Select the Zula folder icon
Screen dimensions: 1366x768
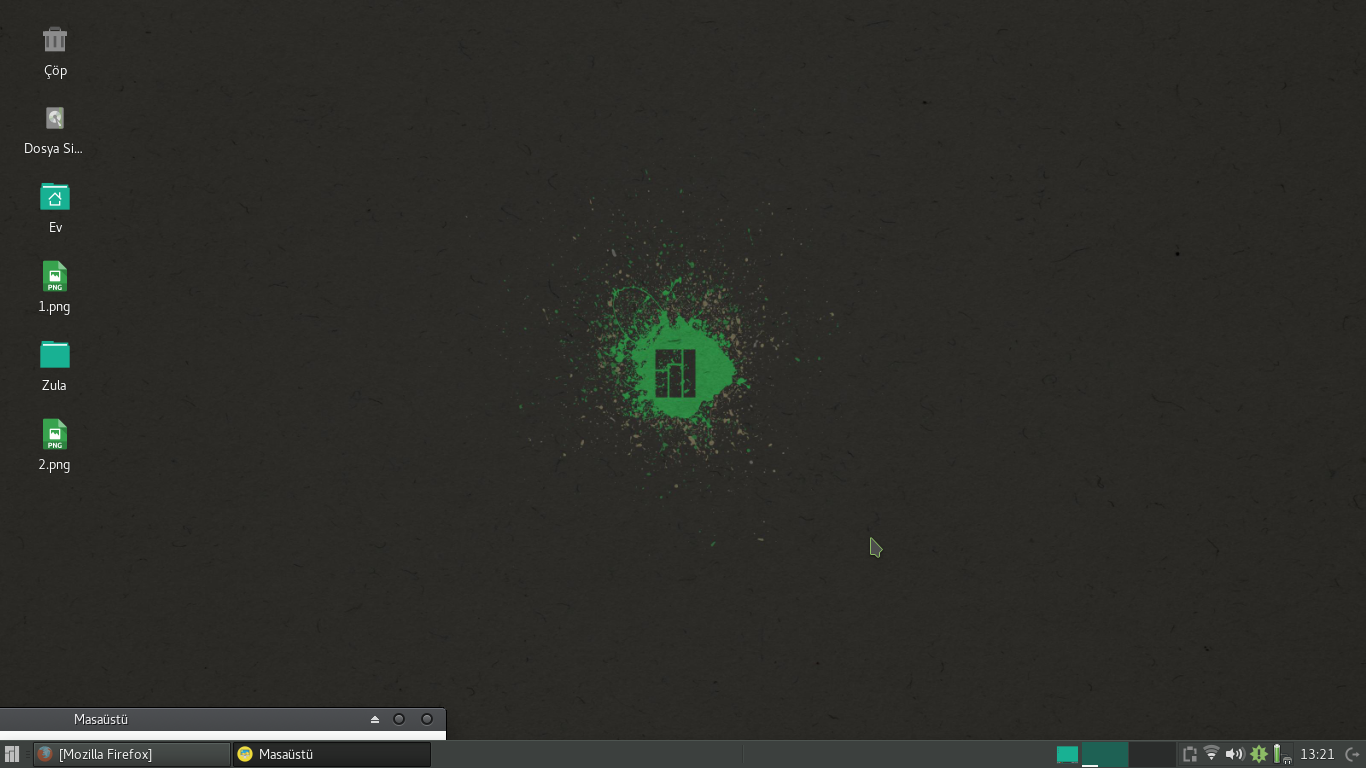(55, 355)
